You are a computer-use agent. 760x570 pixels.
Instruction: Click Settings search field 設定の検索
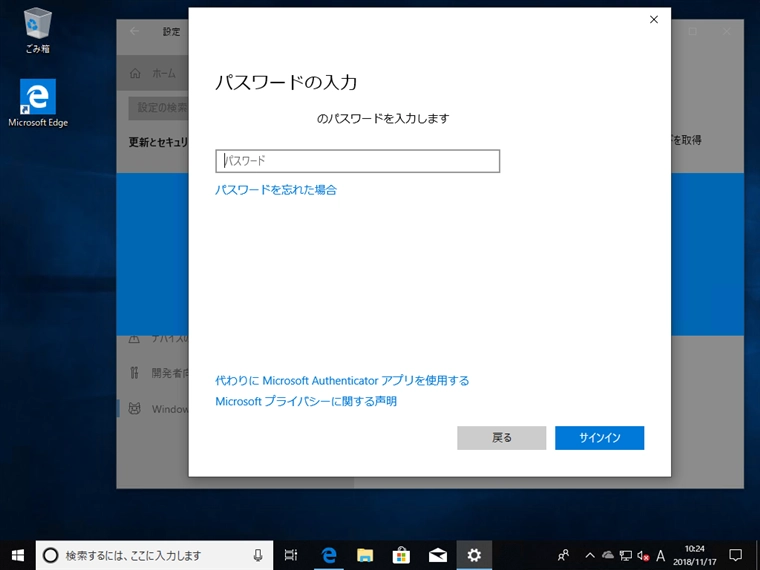(x=158, y=108)
